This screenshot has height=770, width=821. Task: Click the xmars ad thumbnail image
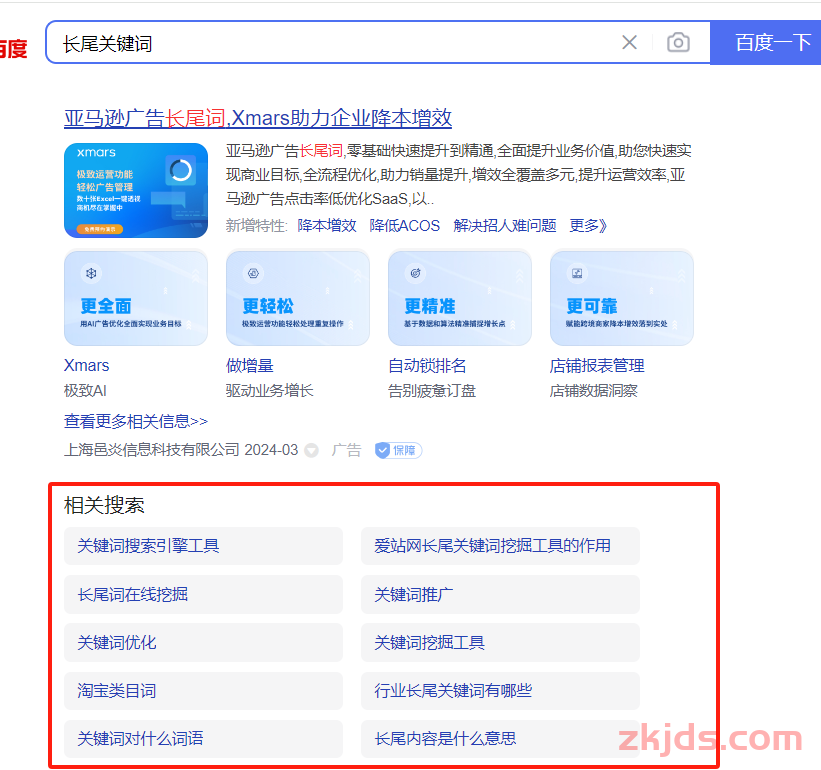click(136, 190)
